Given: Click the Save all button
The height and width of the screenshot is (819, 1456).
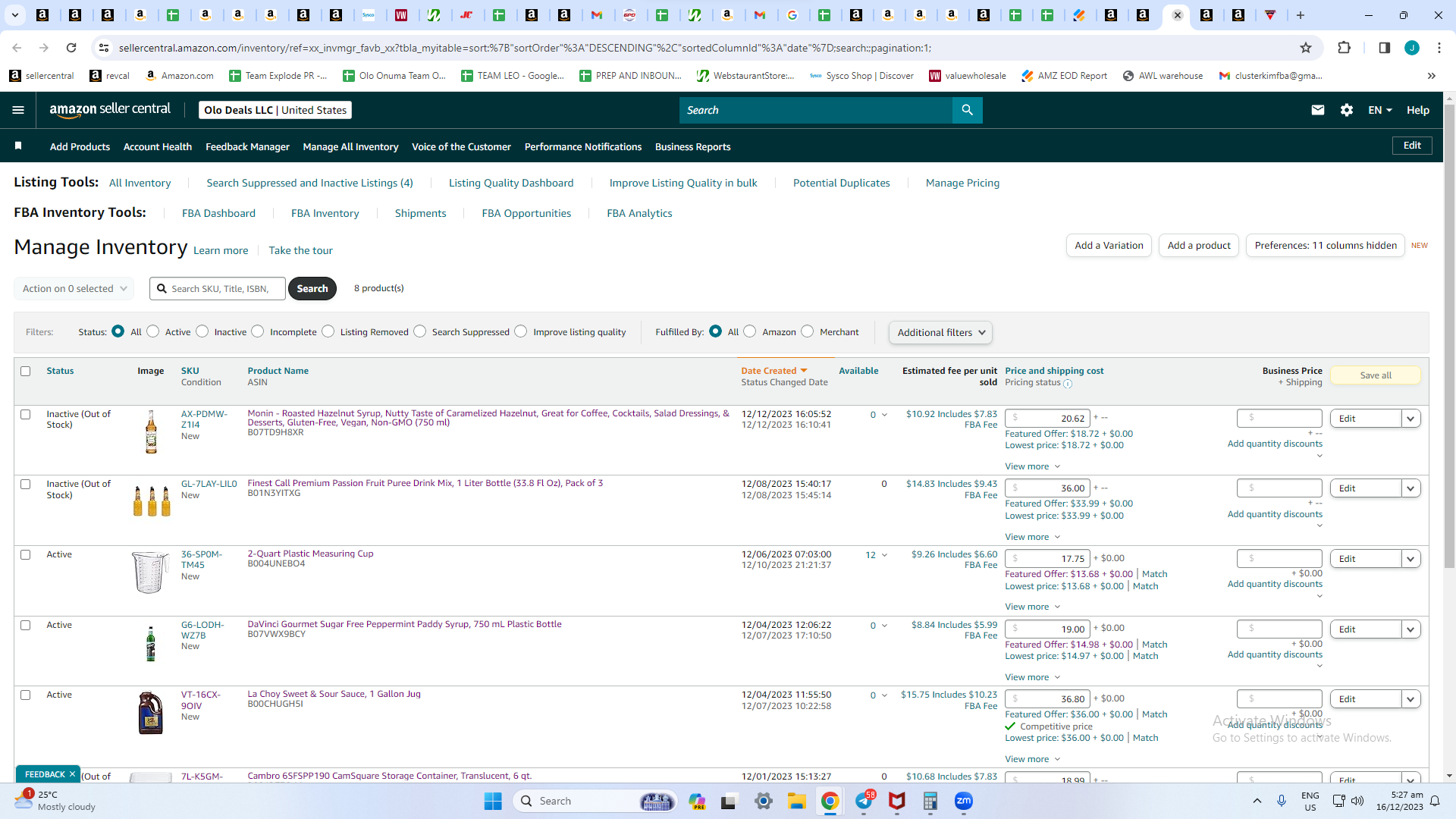Looking at the screenshot, I should (x=1376, y=375).
